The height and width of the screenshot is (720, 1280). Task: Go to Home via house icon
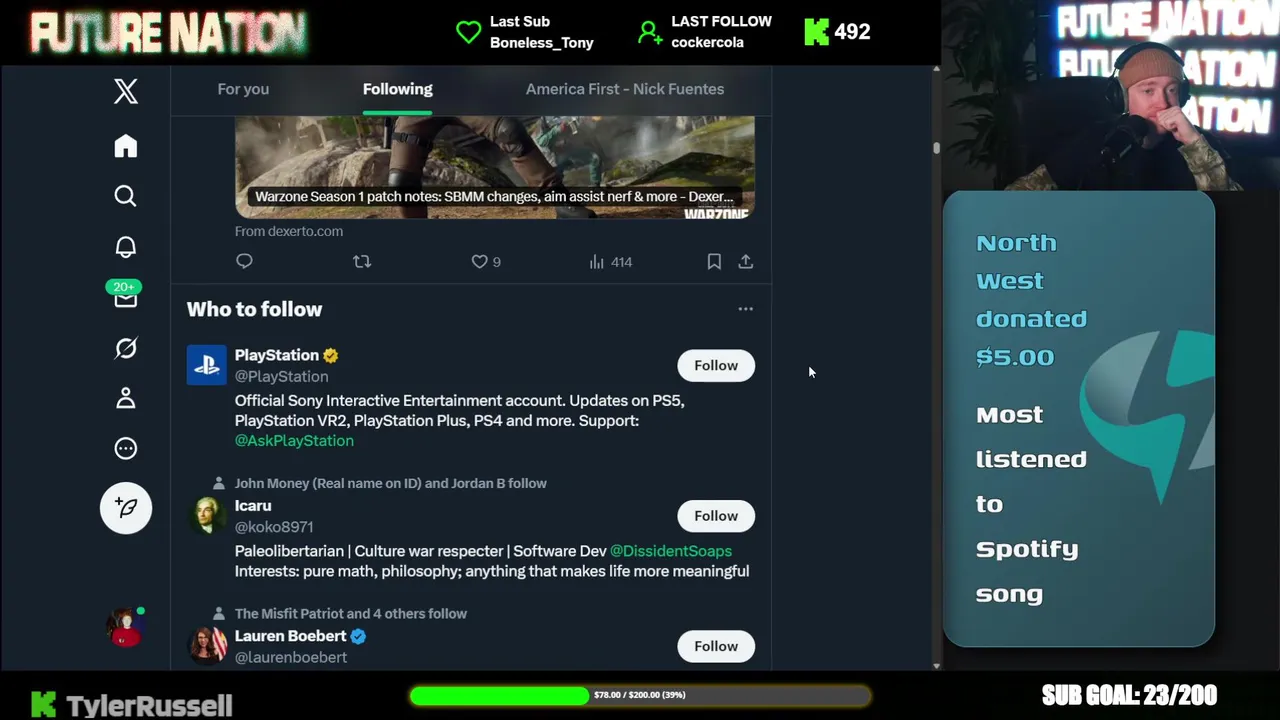coord(125,146)
